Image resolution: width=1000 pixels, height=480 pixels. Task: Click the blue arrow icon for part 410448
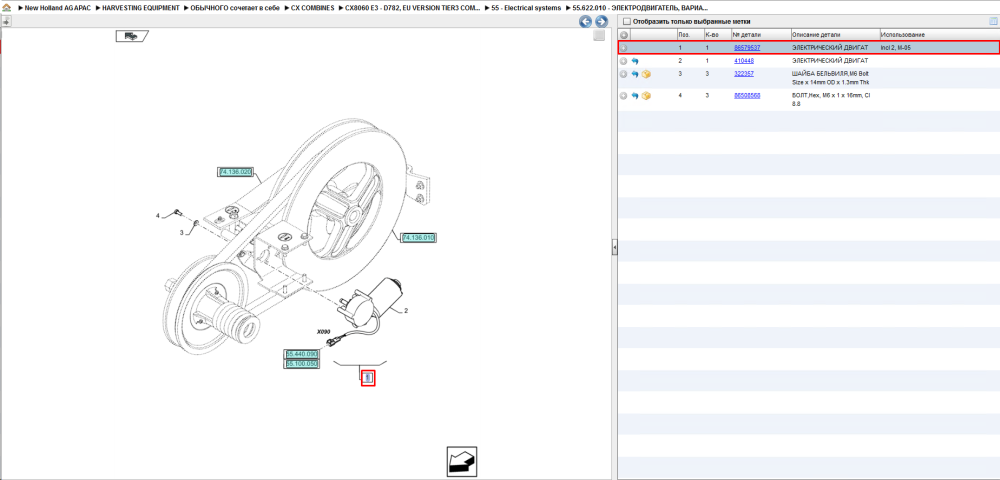635,61
